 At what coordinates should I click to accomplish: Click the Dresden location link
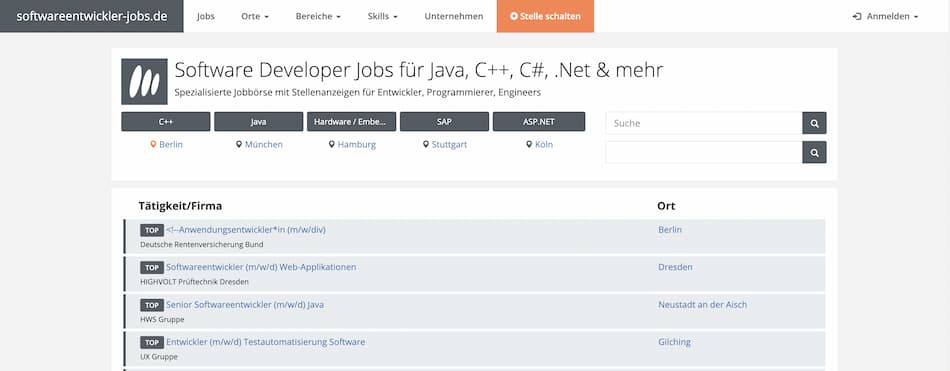(676, 267)
